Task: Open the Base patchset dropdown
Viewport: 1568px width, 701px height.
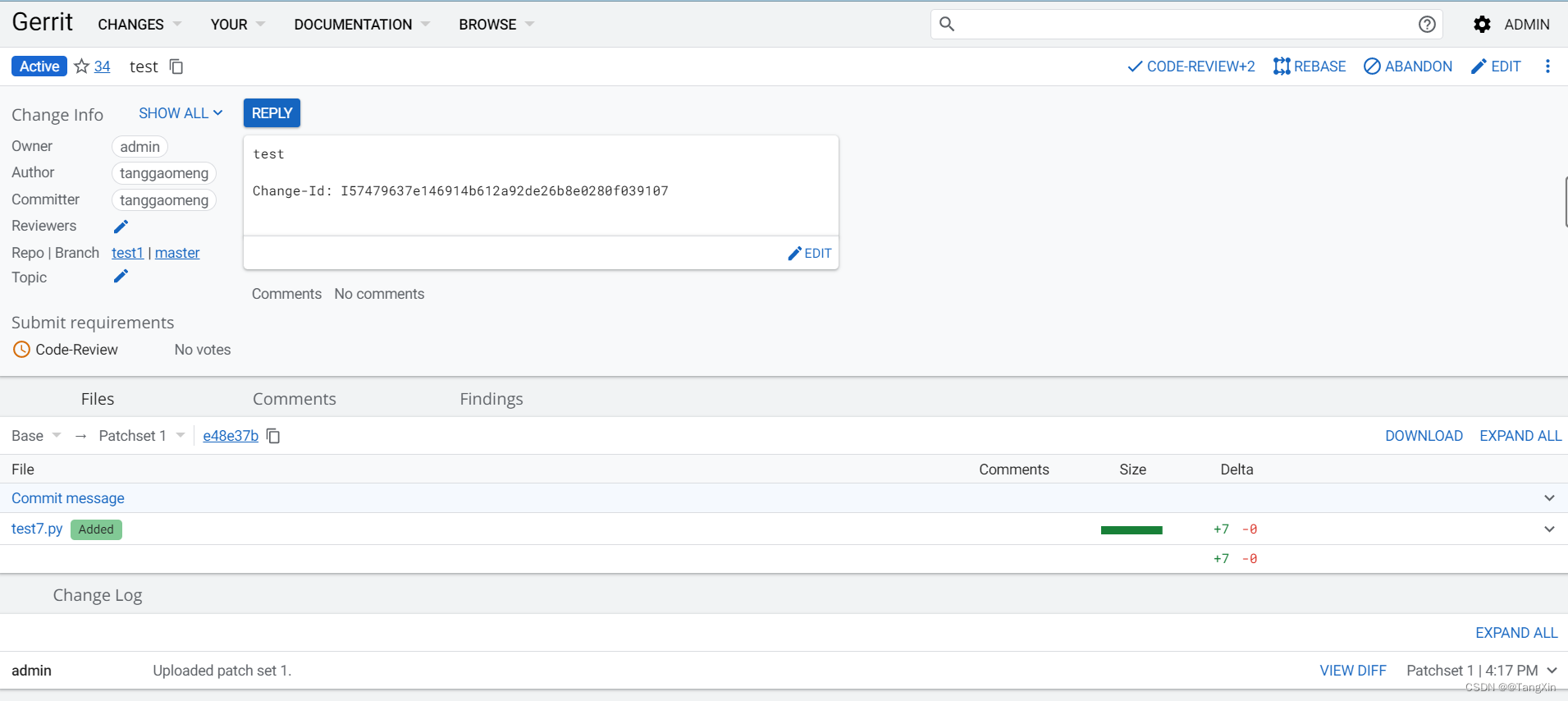Action: click(x=36, y=436)
